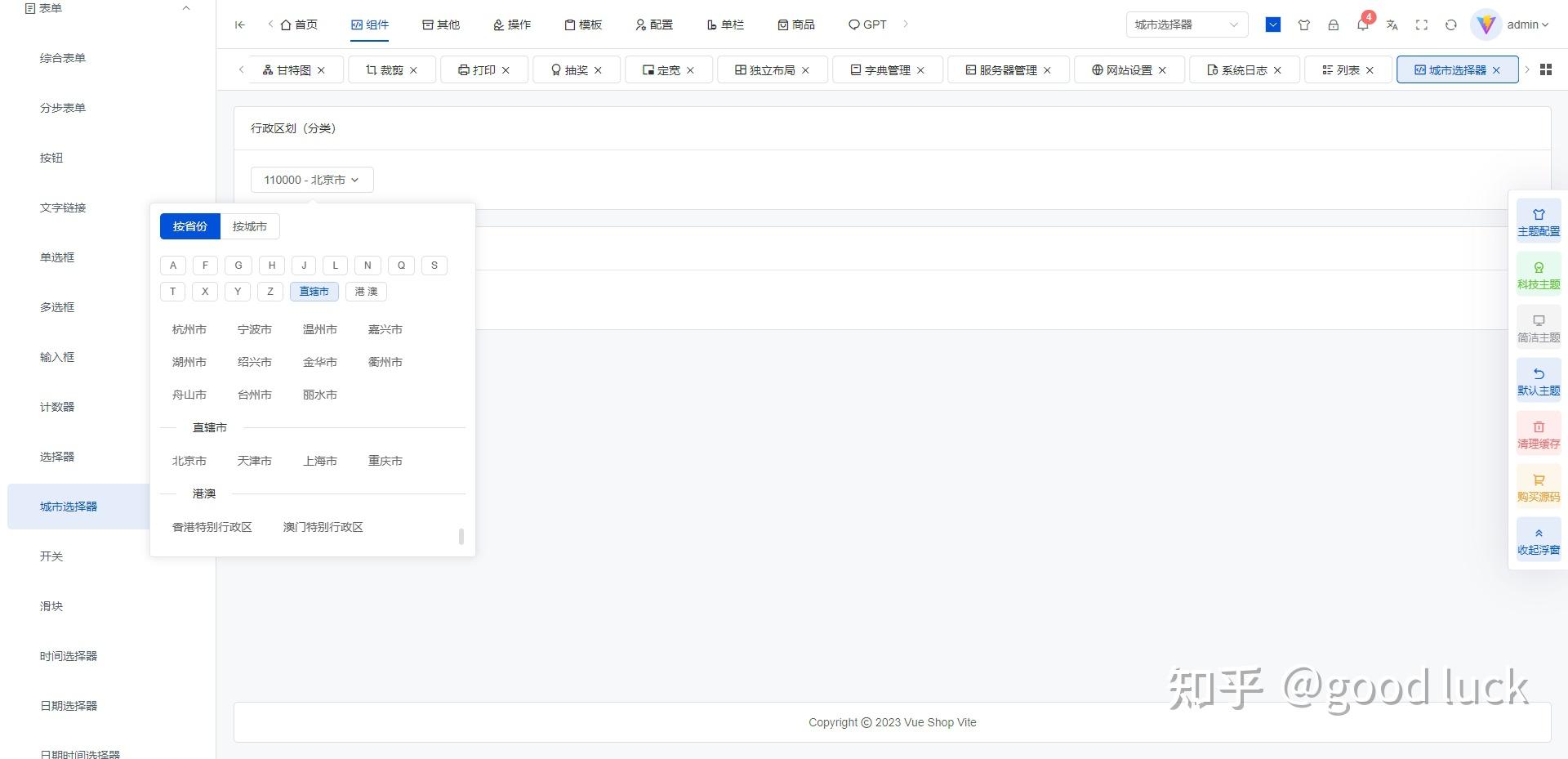Close the 裁剪 tab
The image size is (1568, 759).
pyautogui.click(x=413, y=70)
